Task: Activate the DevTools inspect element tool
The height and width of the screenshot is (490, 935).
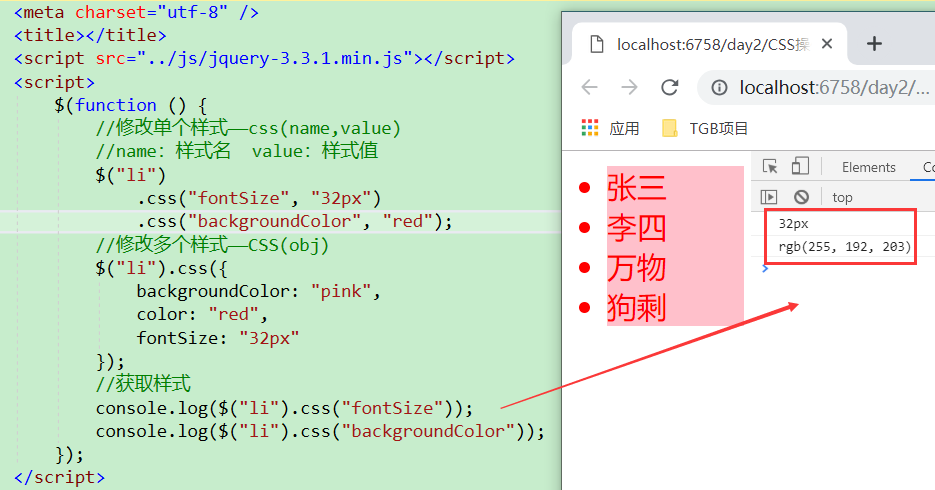Action: point(770,166)
